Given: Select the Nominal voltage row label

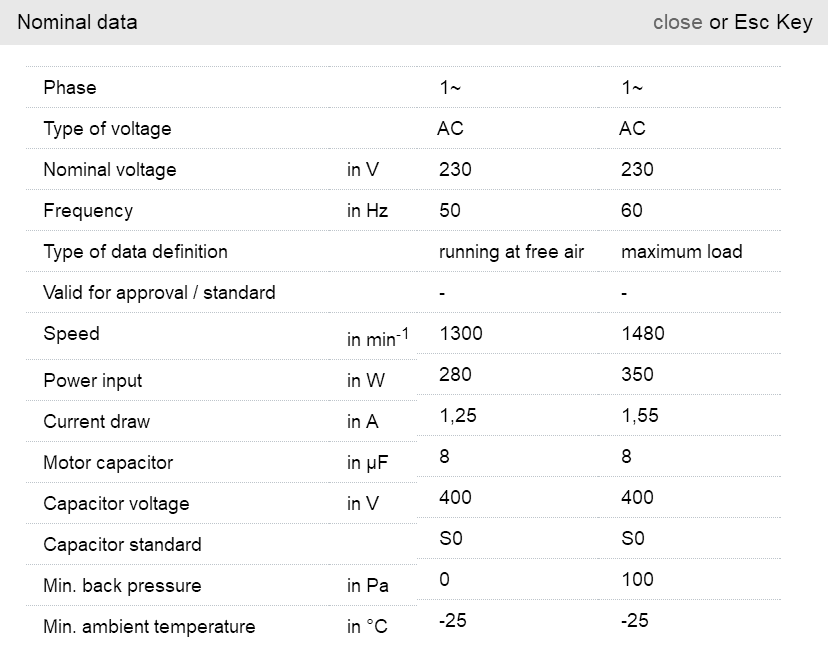Looking at the screenshot, I should [109, 170].
